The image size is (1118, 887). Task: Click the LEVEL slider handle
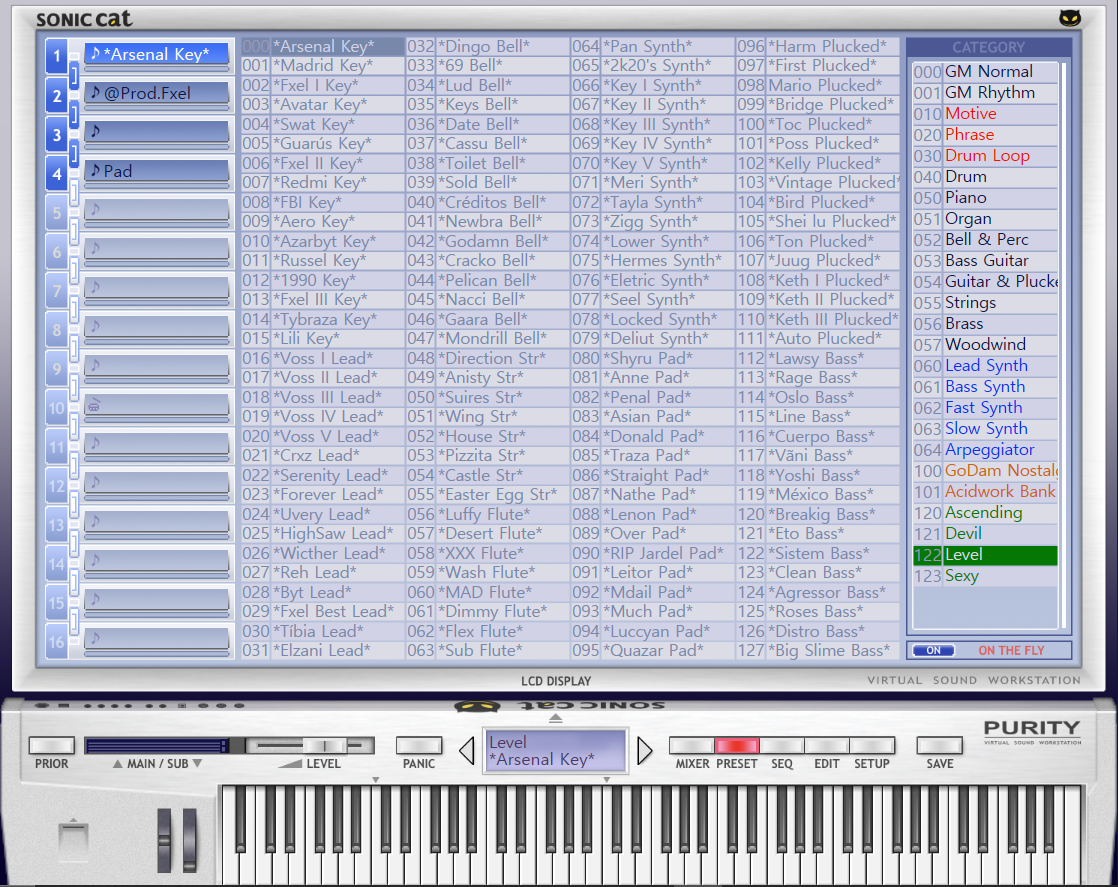pyautogui.click(x=324, y=746)
